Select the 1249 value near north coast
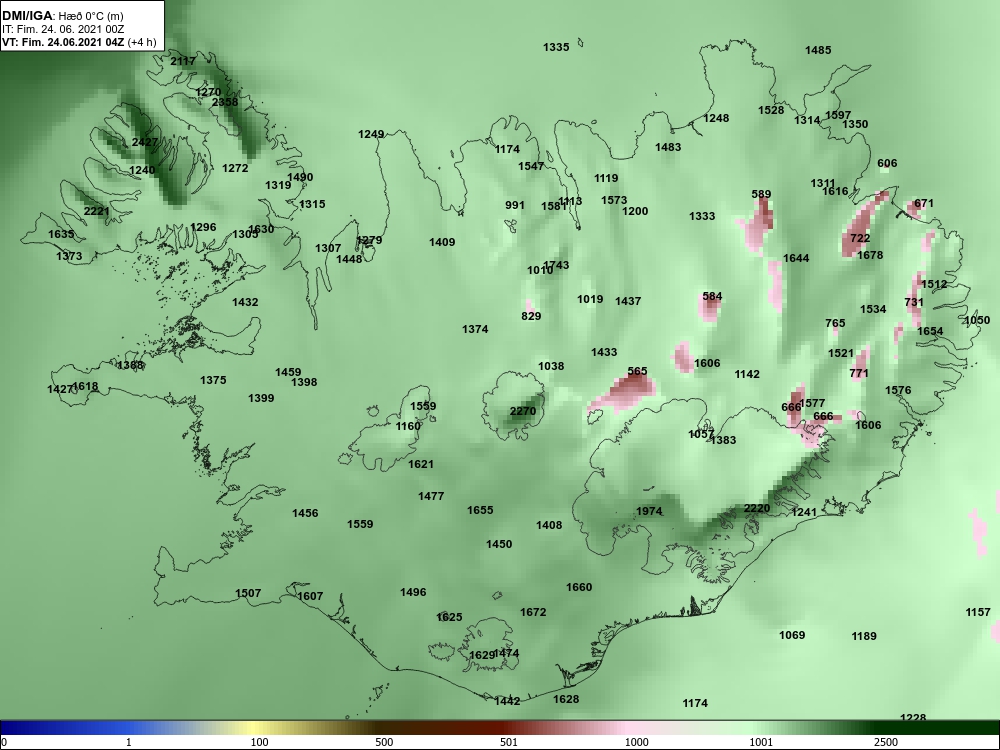The image size is (1000, 750). coord(371,134)
